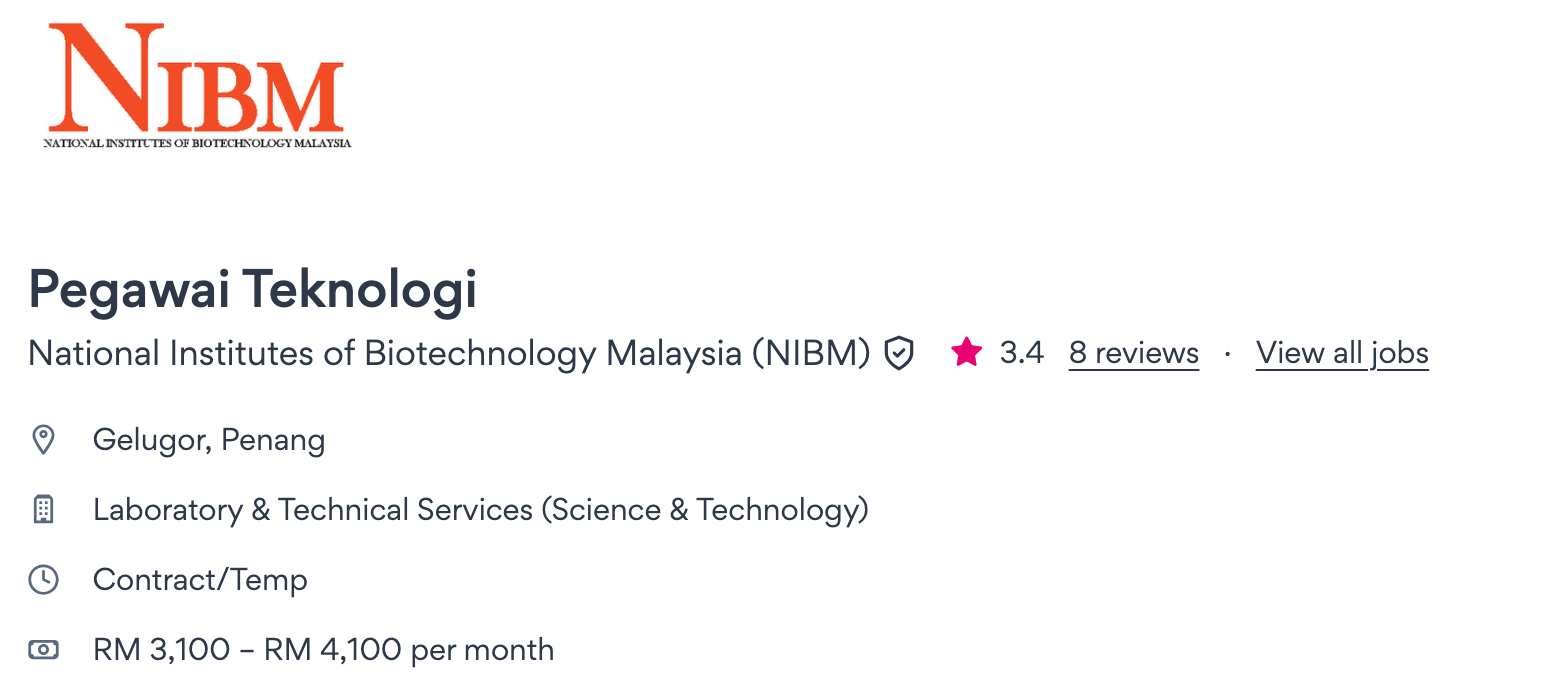Click the building classification icon

click(x=43, y=510)
